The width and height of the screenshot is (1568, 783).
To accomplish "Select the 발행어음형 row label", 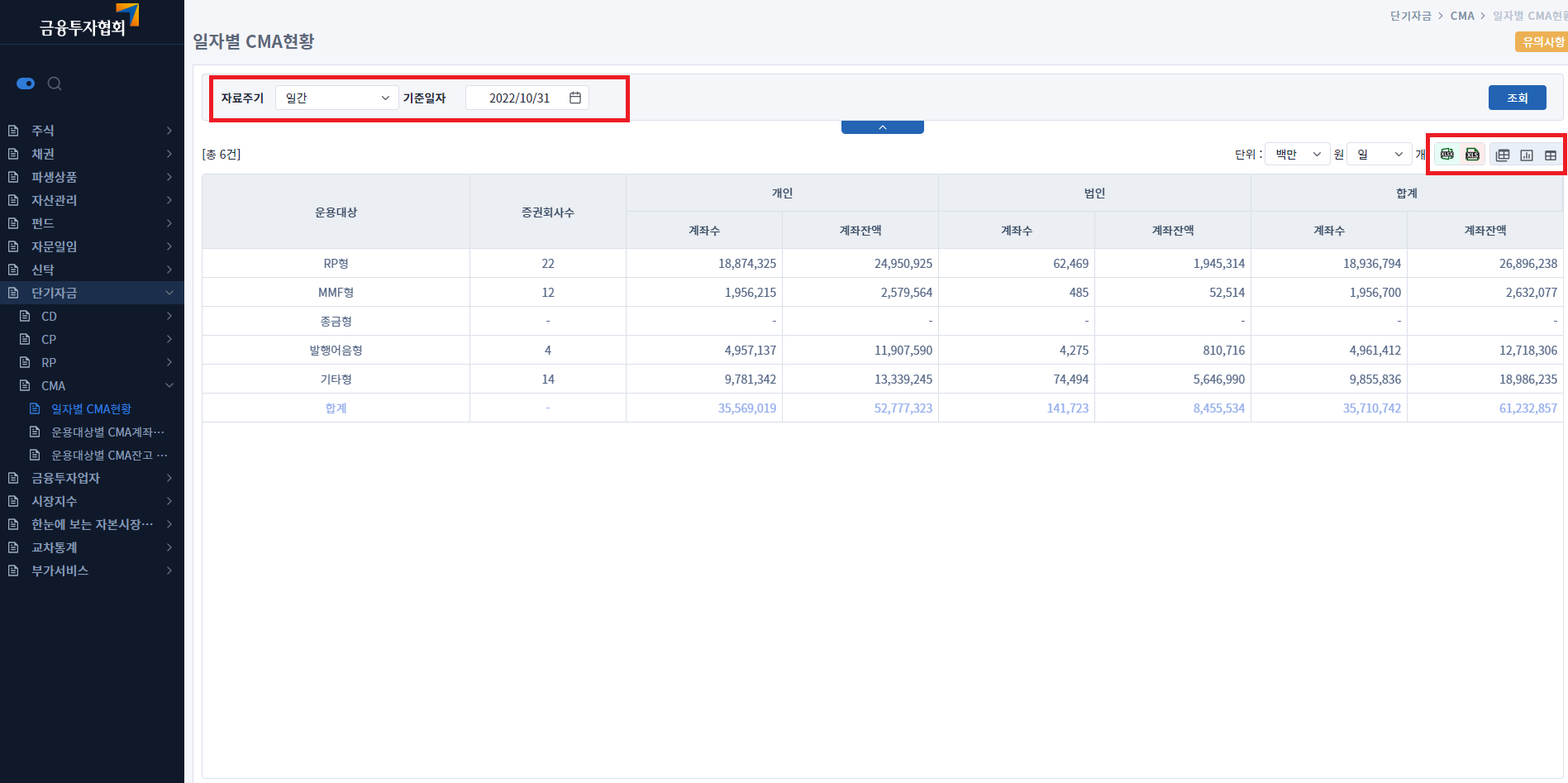I will [336, 350].
